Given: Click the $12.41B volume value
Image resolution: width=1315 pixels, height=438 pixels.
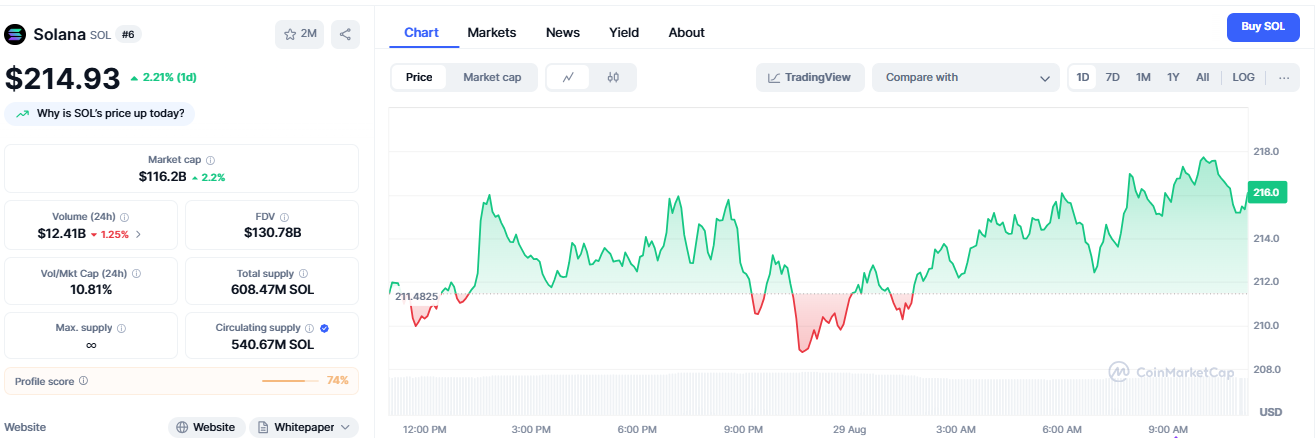Looking at the screenshot, I should tap(61, 233).
